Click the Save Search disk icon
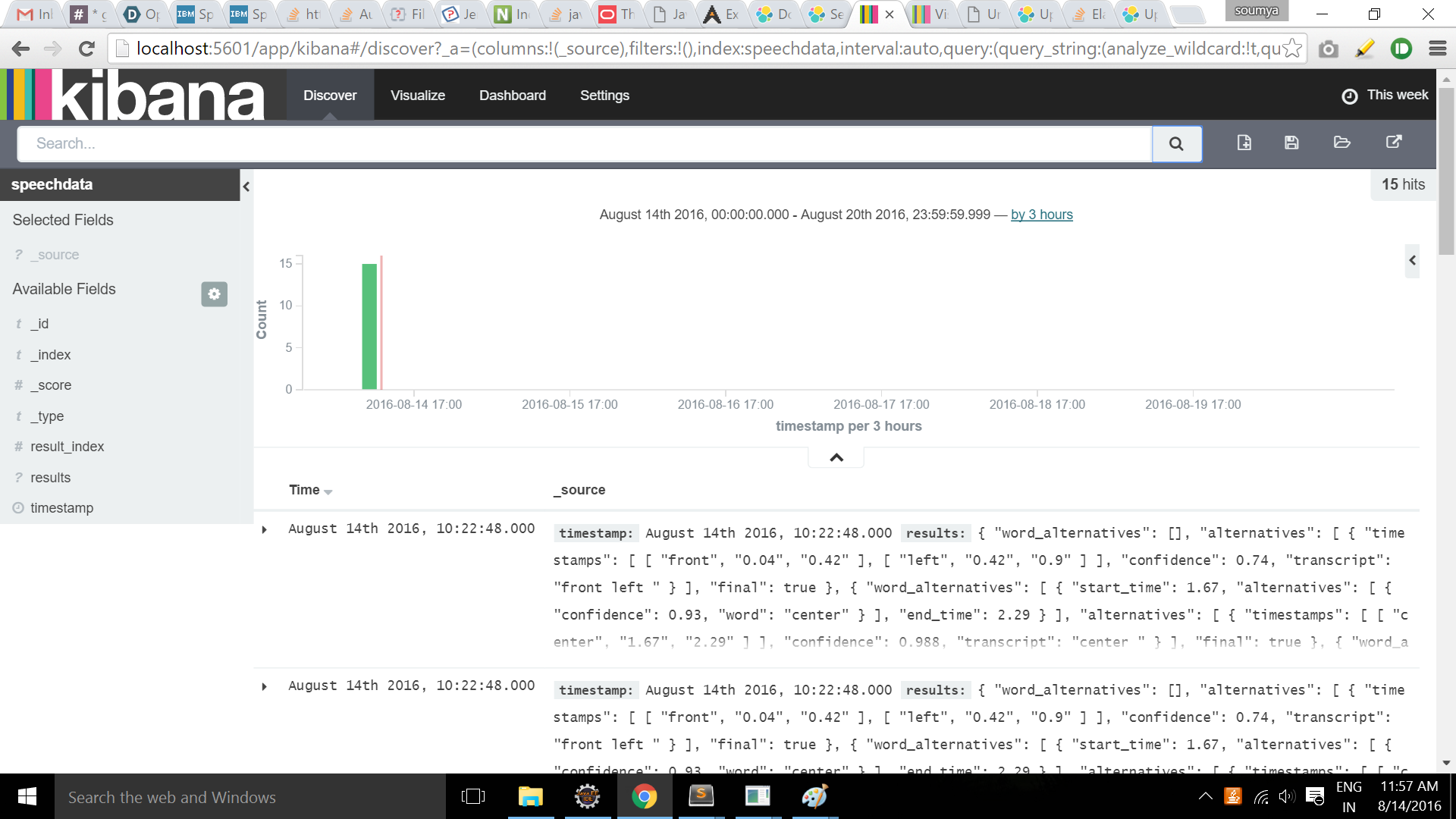1456x819 pixels. (1291, 143)
